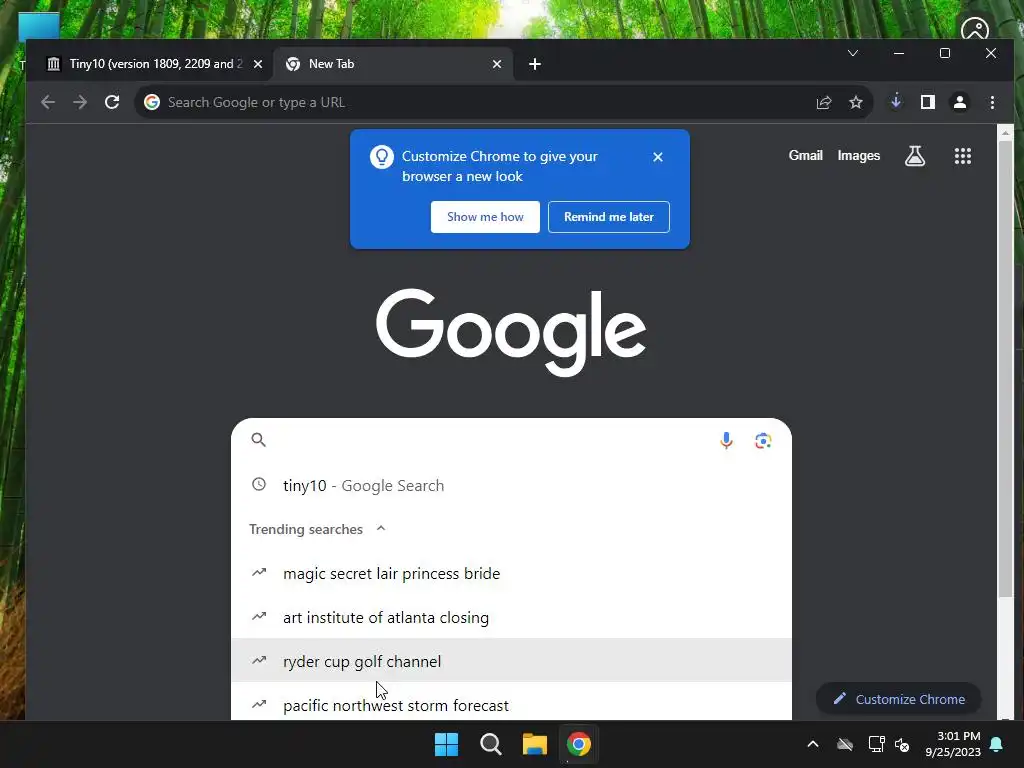Open network icon in system tray

(x=876, y=744)
